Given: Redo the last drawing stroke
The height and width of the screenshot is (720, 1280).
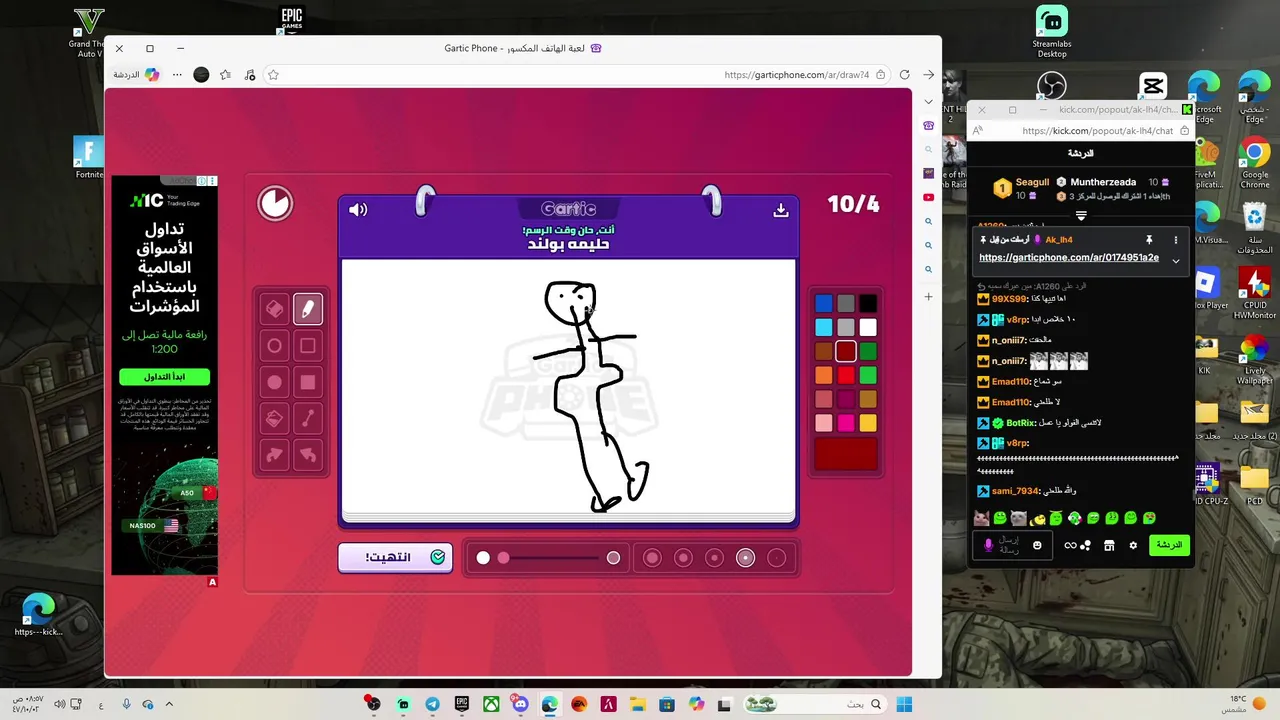Looking at the screenshot, I should [x=274, y=455].
